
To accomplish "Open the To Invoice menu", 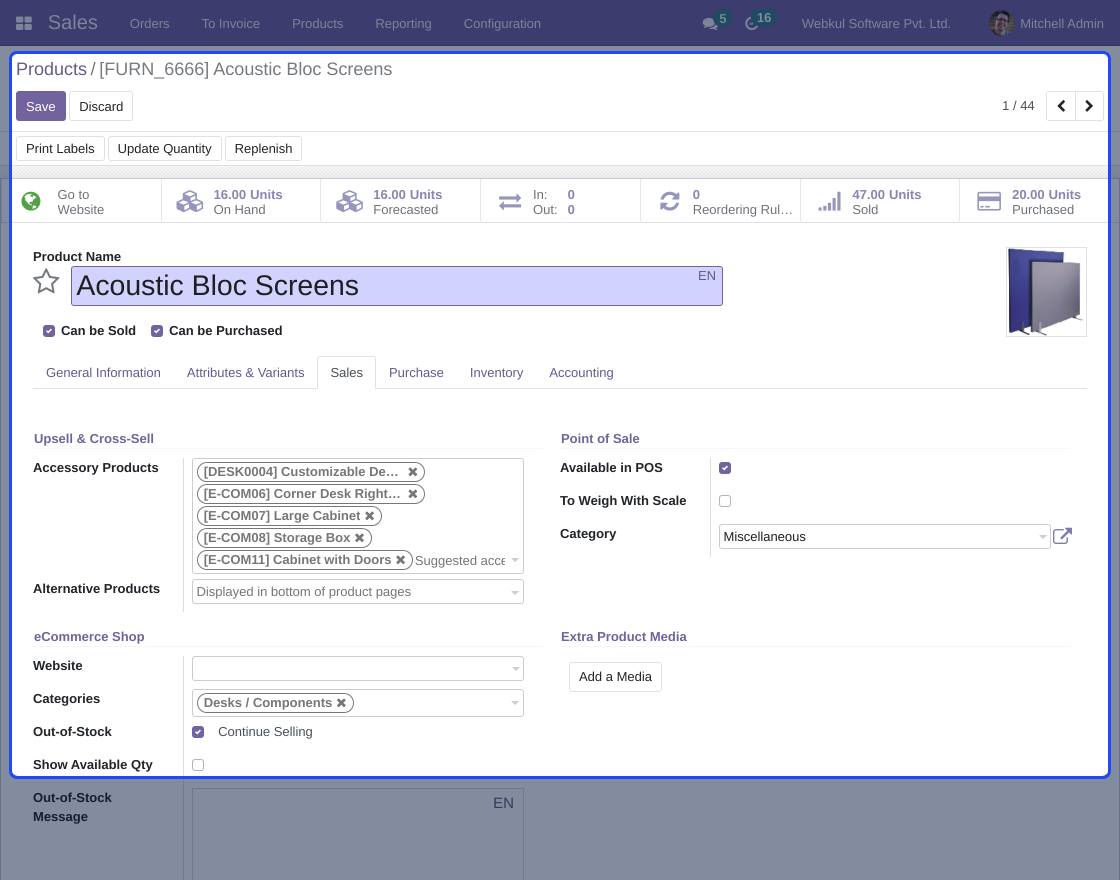I will 231,24.
